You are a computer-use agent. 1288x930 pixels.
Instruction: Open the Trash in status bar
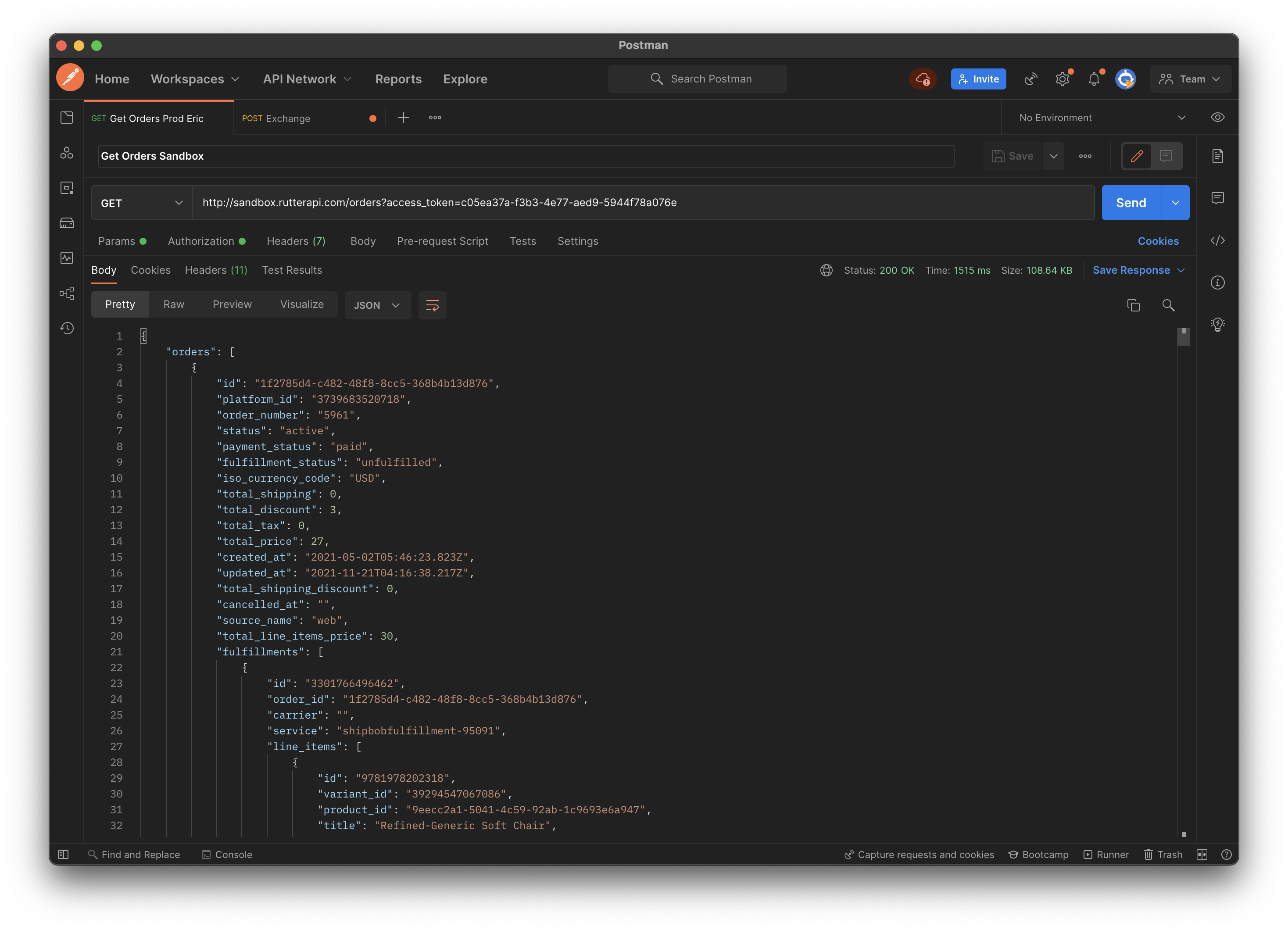coord(1163,855)
